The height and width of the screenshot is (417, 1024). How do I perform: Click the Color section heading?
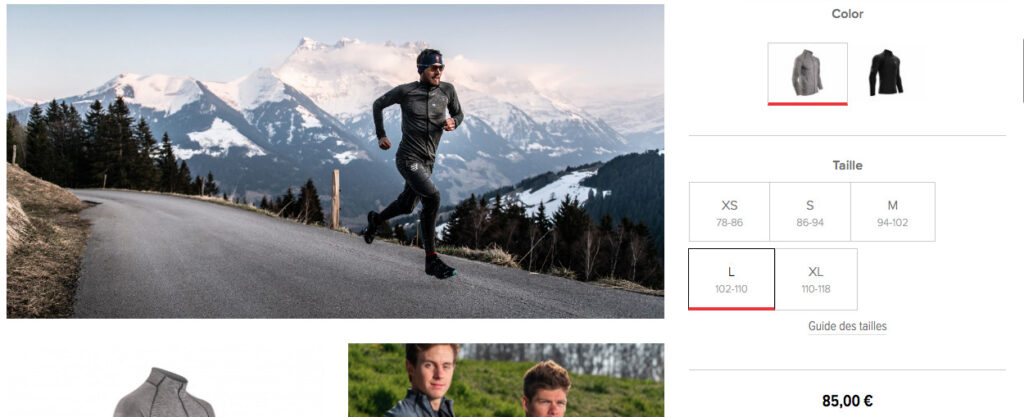(847, 14)
